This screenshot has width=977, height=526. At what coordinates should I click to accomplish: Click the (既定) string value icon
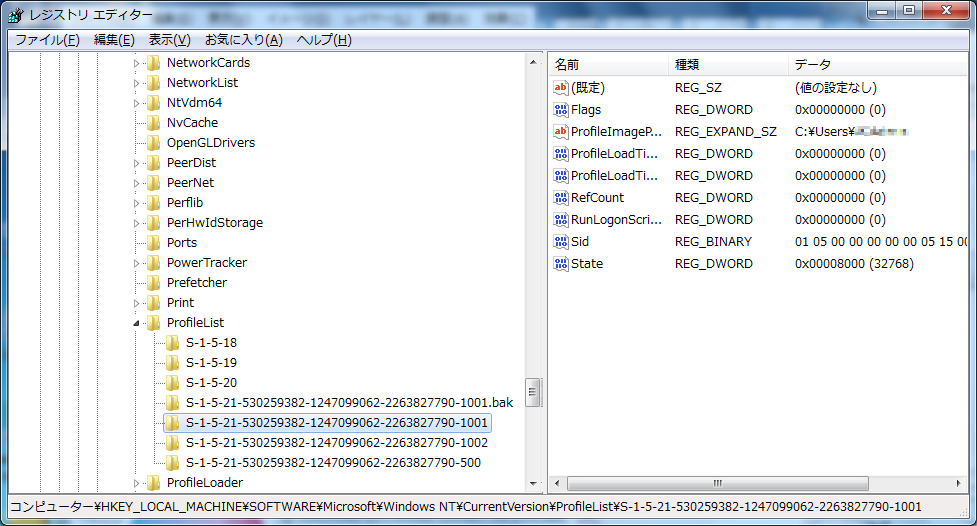point(561,87)
